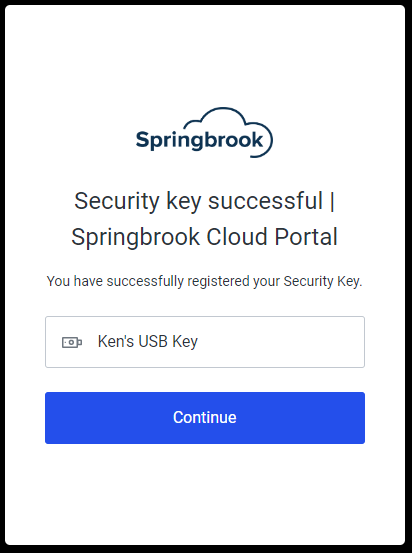
Task: Click the USB security key icon
Action: (x=72, y=342)
